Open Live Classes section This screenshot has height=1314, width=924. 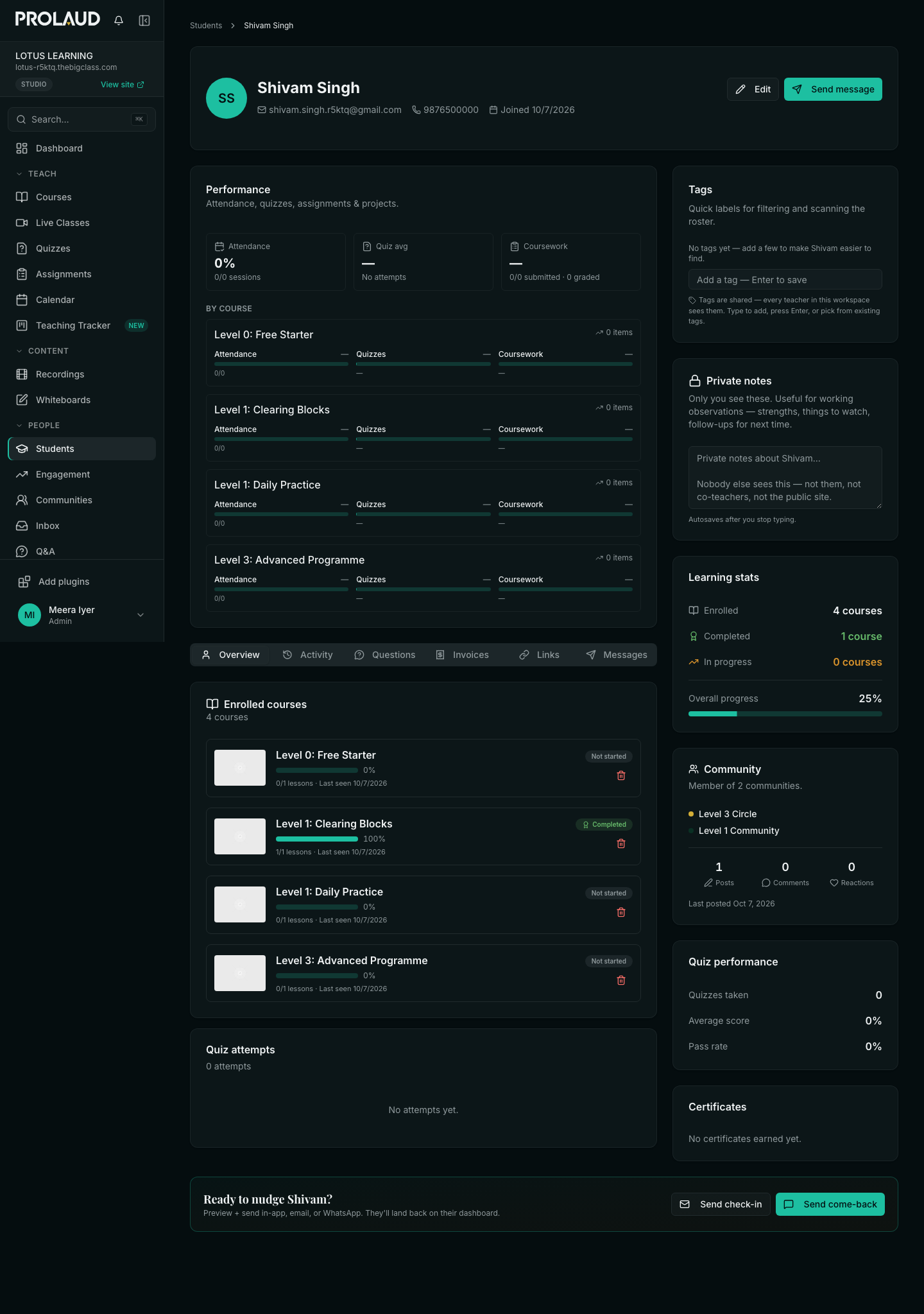pyautogui.click(x=81, y=223)
